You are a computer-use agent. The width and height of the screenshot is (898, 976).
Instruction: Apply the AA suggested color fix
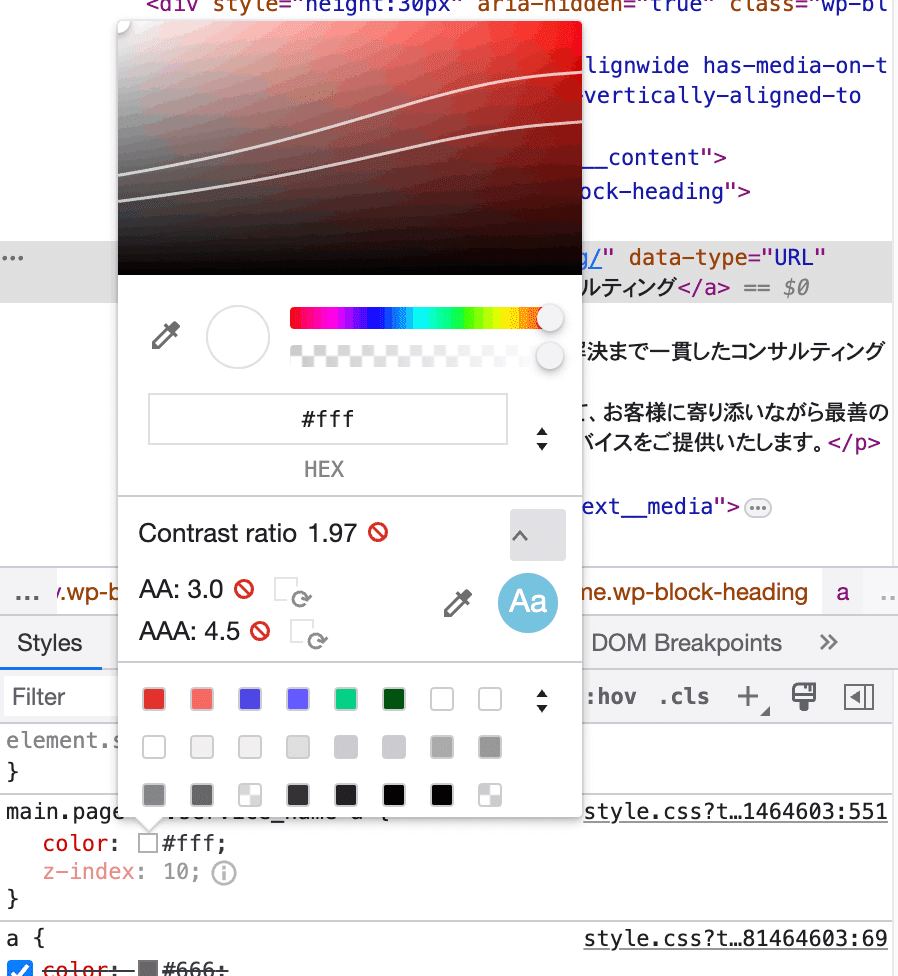[x=292, y=592]
